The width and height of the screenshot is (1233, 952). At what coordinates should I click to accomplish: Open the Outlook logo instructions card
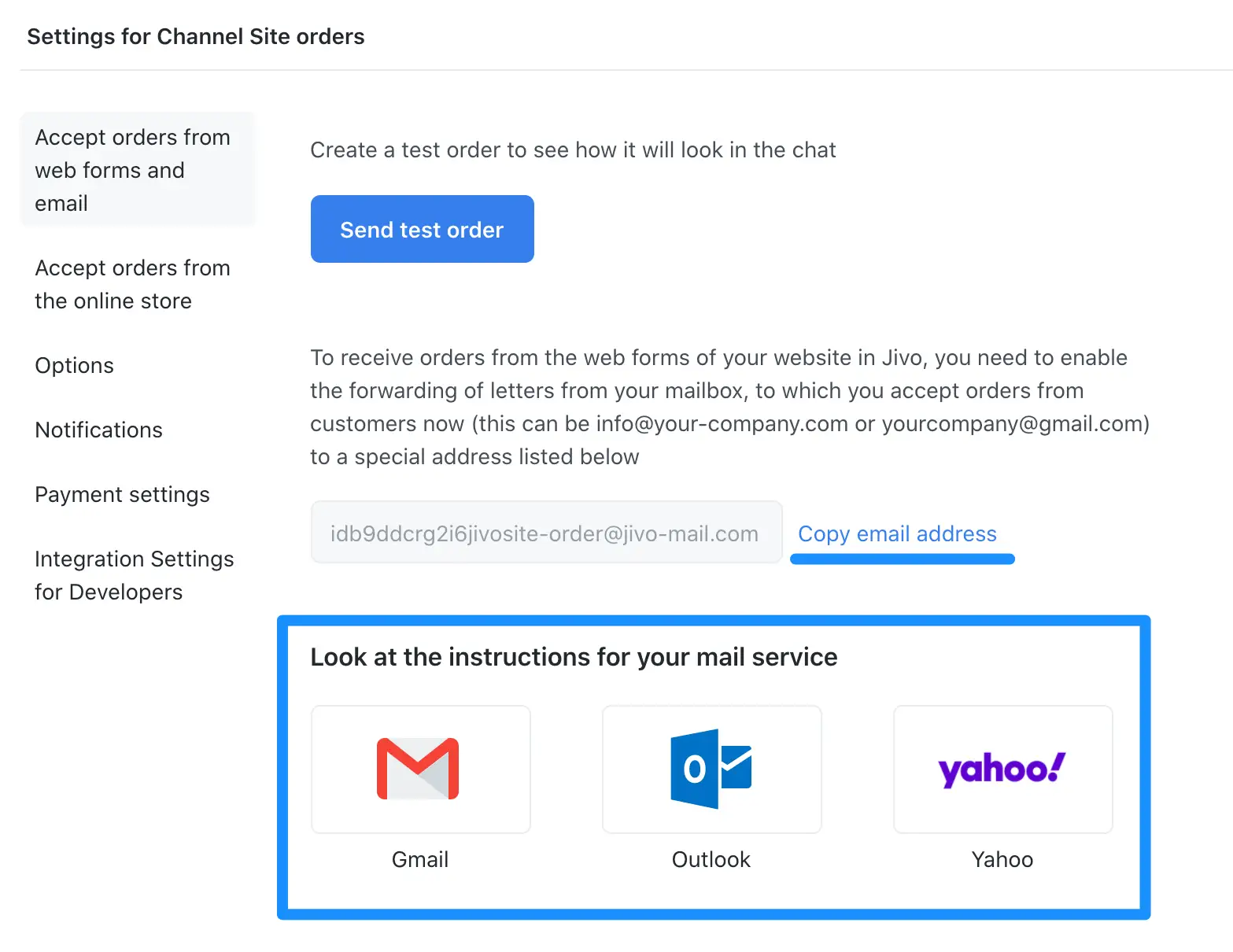pos(711,769)
